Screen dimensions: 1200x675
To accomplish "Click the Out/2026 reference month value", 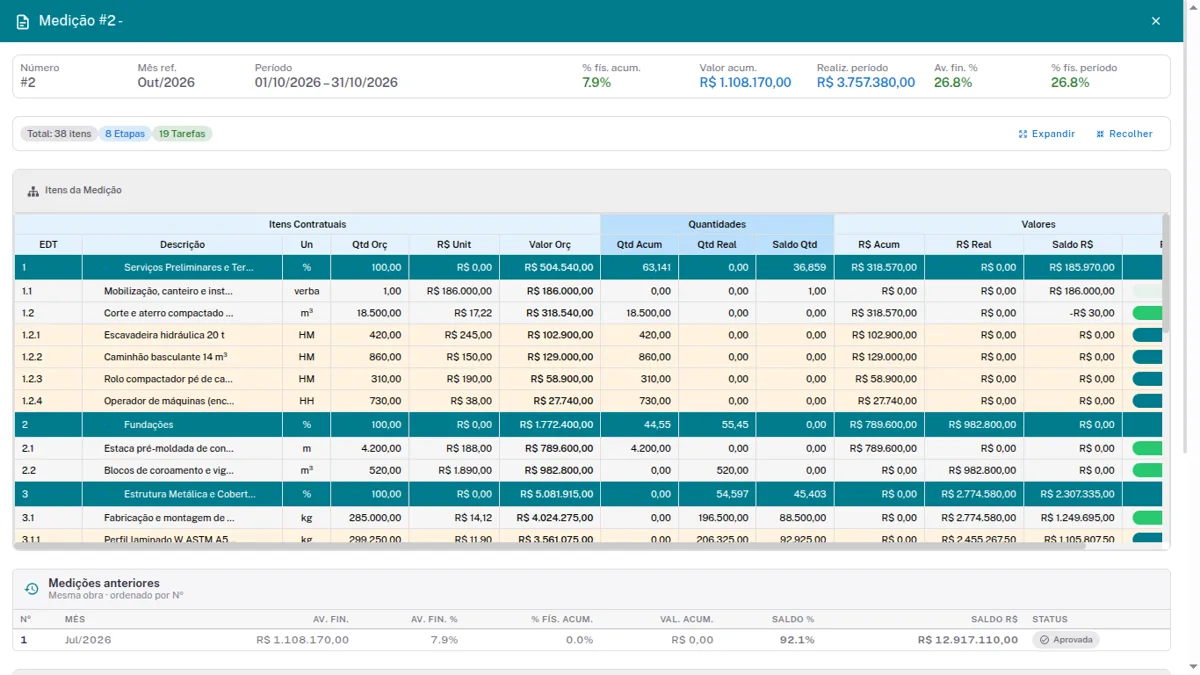I will tap(166, 83).
